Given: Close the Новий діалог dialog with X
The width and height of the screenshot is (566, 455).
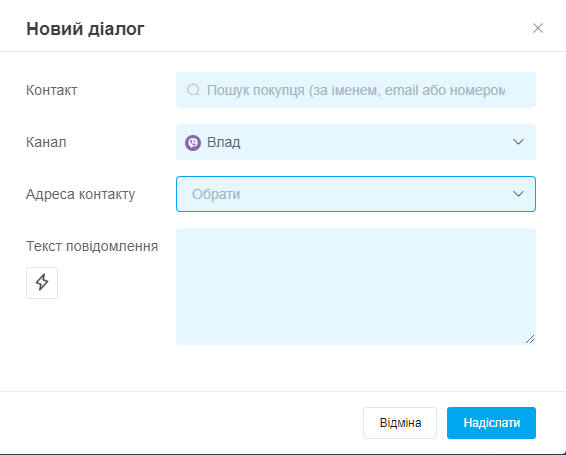Looking at the screenshot, I should (x=538, y=28).
